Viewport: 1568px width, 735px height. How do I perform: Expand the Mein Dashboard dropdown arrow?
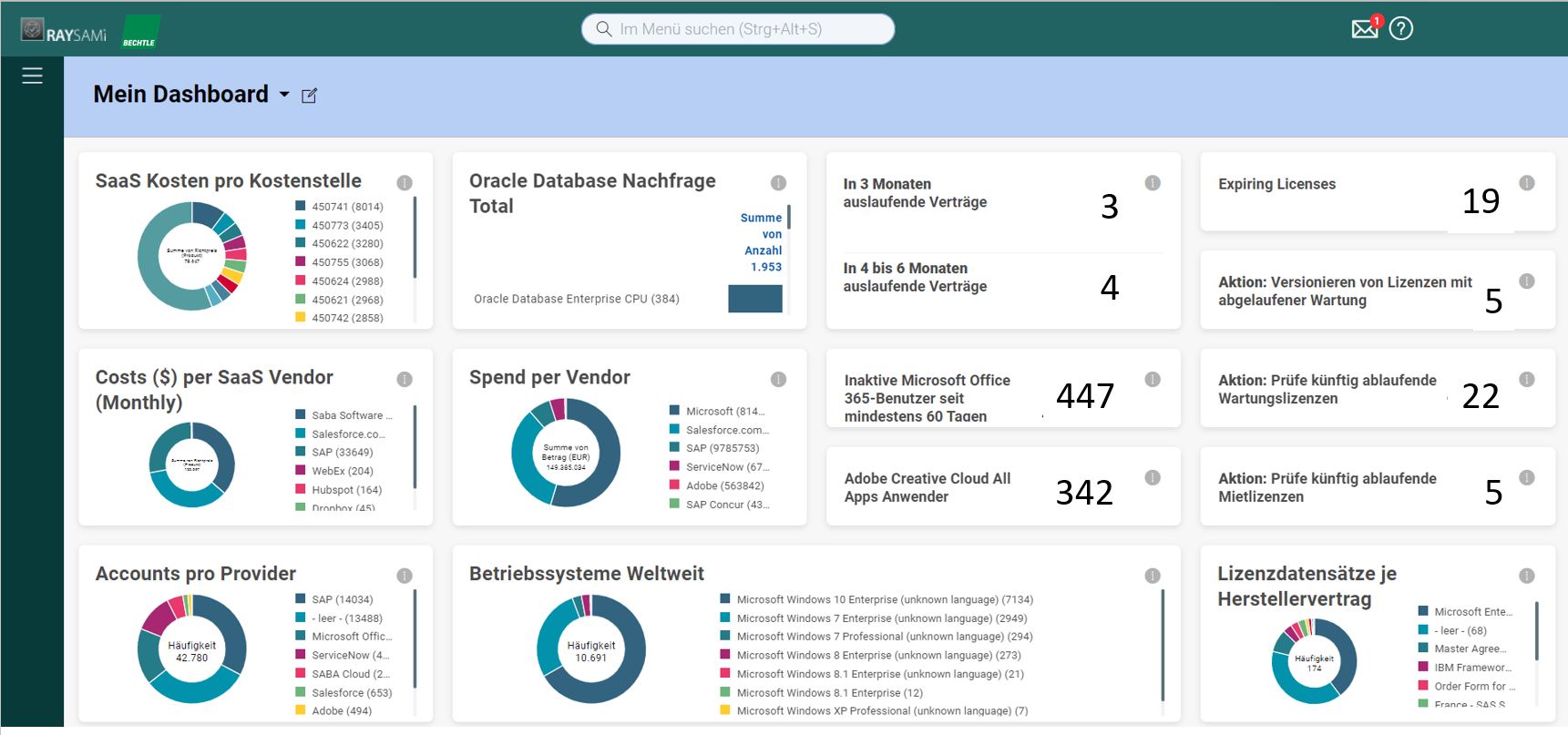pyautogui.click(x=284, y=95)
